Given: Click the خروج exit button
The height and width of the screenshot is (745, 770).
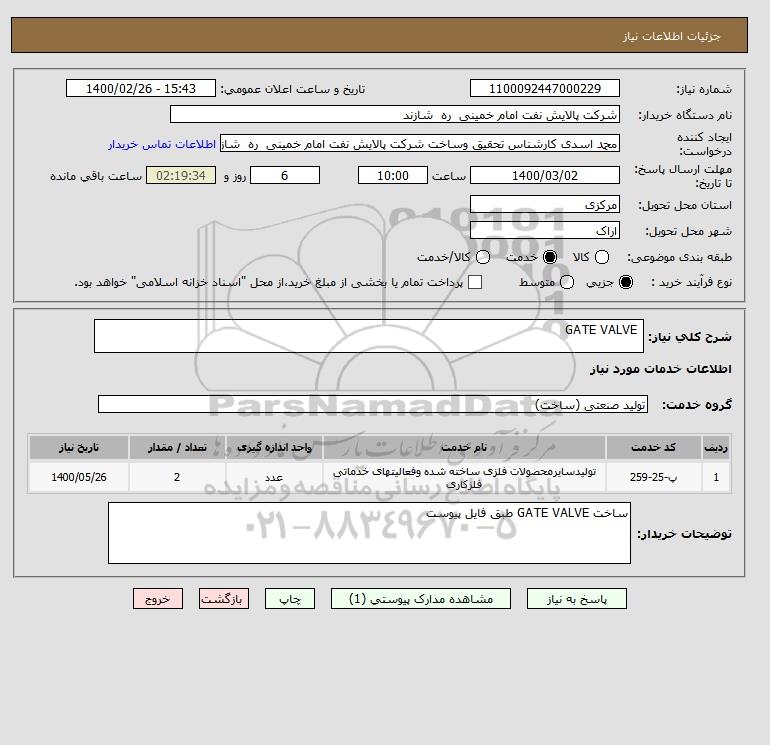Looking at the screenshot, I should tap(158, 599).
